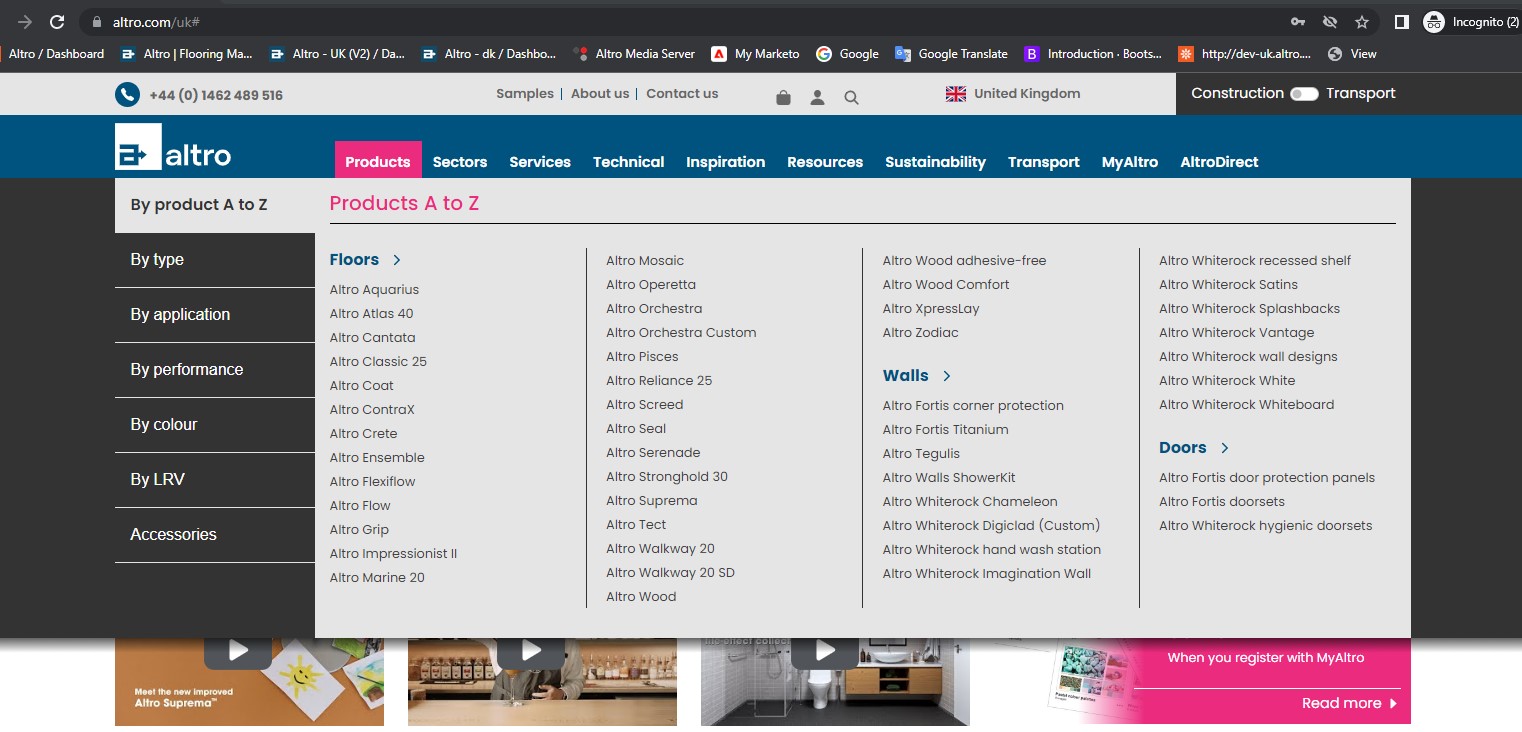
Task: Open the Sectors menu
Action: tap(459, 161)
